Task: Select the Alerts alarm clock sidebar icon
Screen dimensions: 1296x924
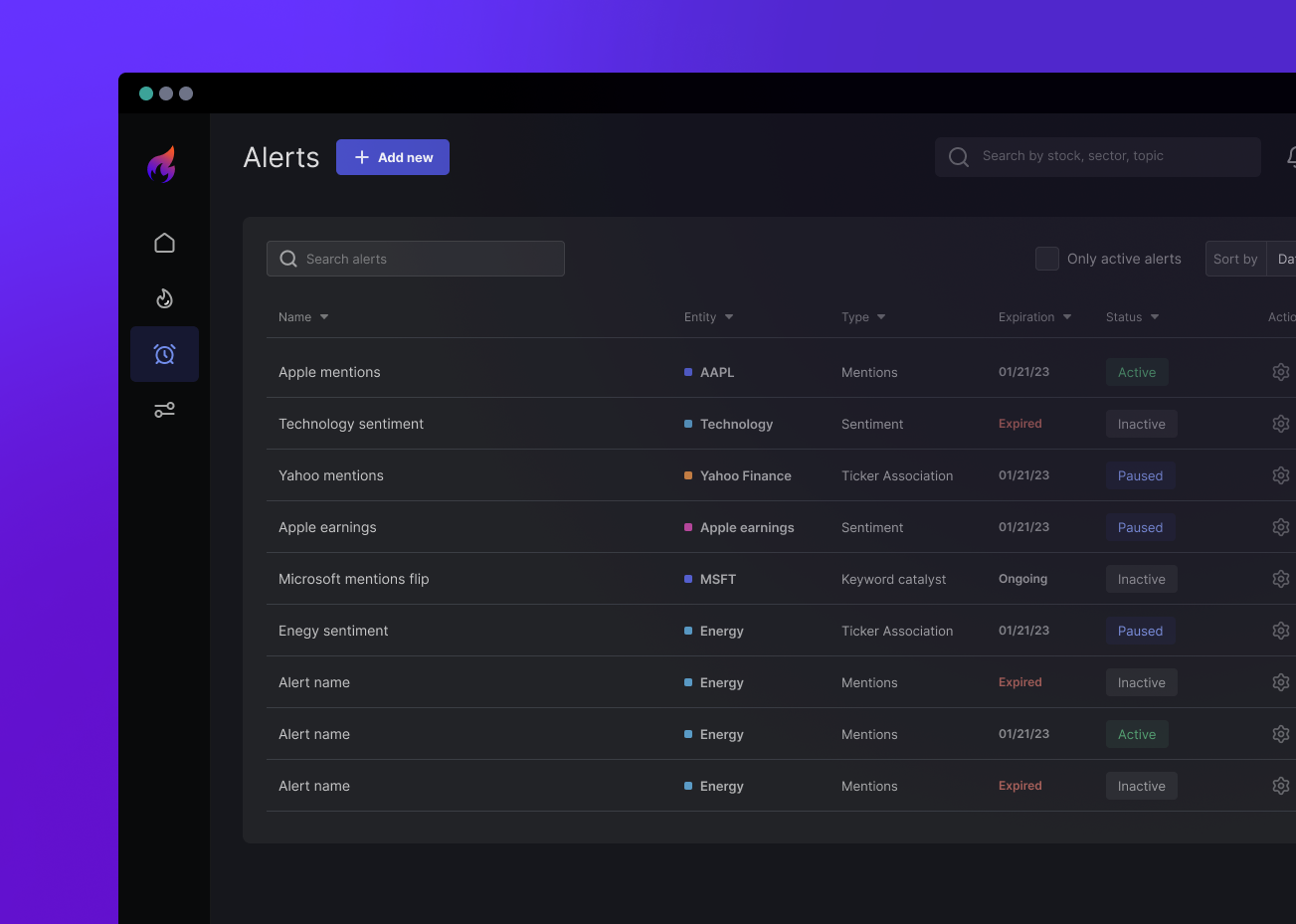Action: [x=165, y=354]
